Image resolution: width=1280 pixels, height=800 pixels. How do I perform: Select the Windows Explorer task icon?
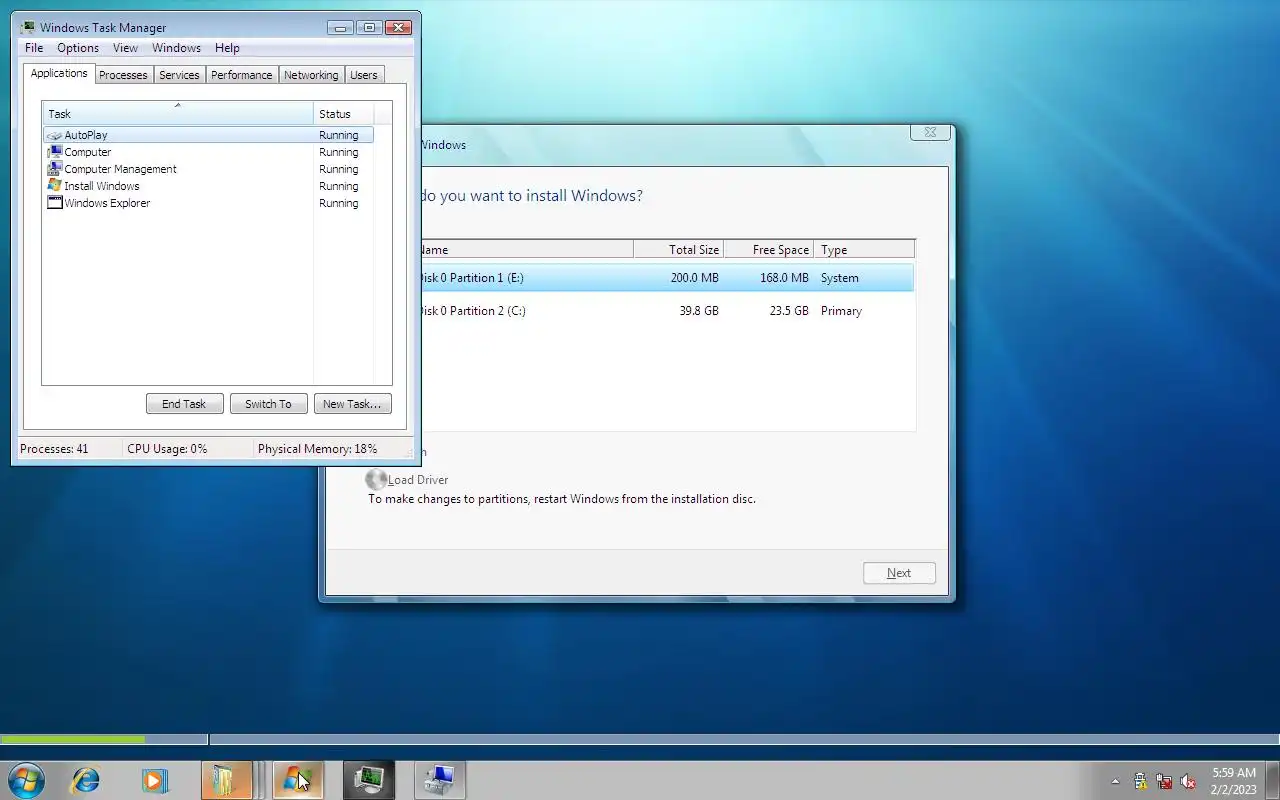(54, 203)
